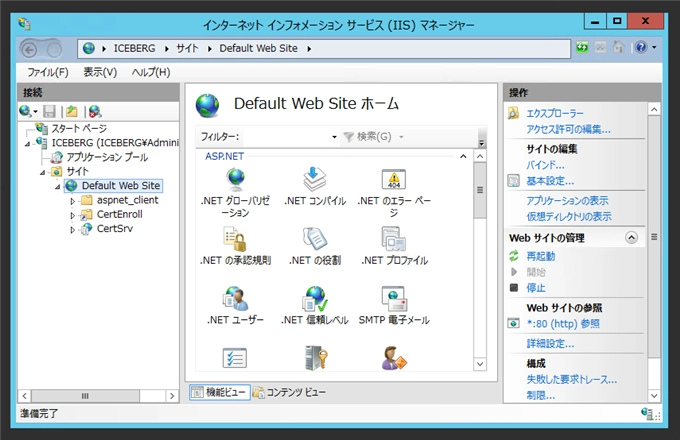
Task: Open .NET コンパイル feature icon
Action: point(314,179)
